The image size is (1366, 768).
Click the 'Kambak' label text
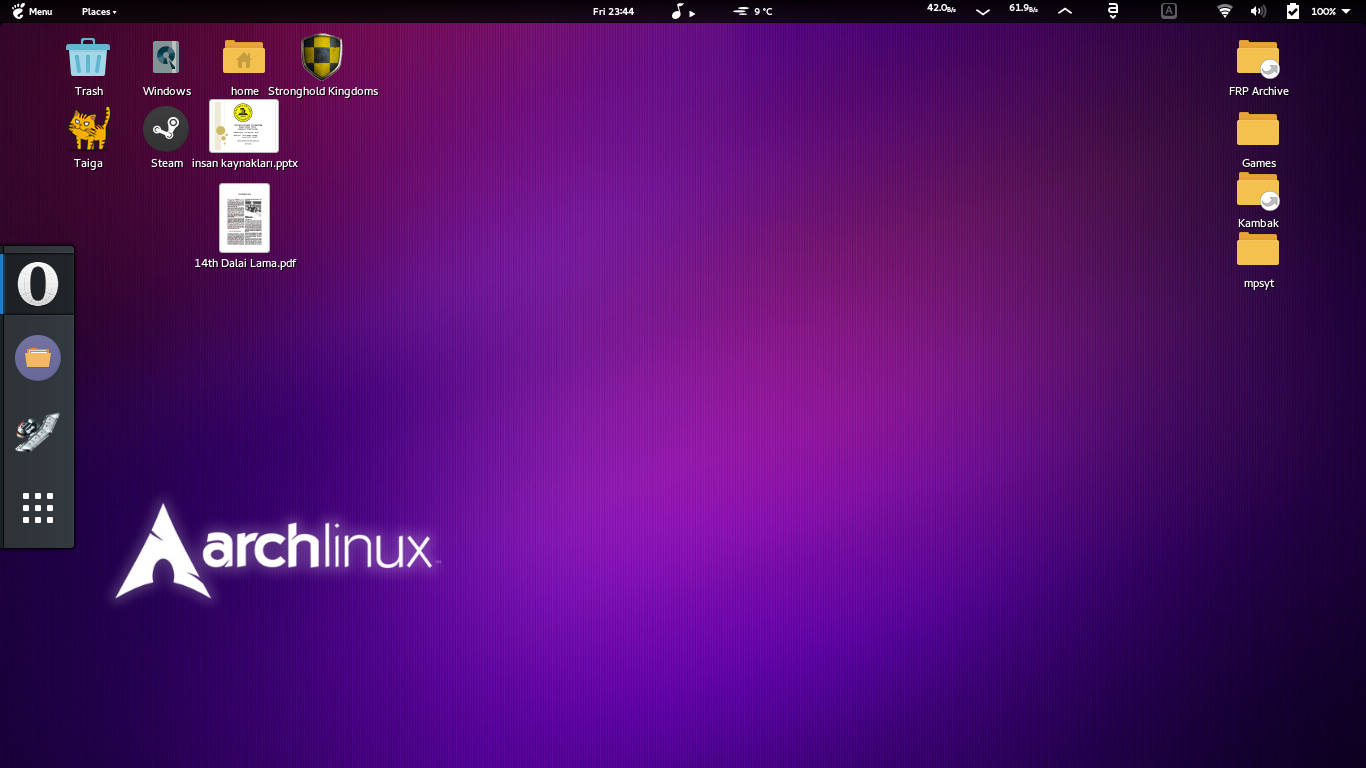click(x=1258, y=223)
